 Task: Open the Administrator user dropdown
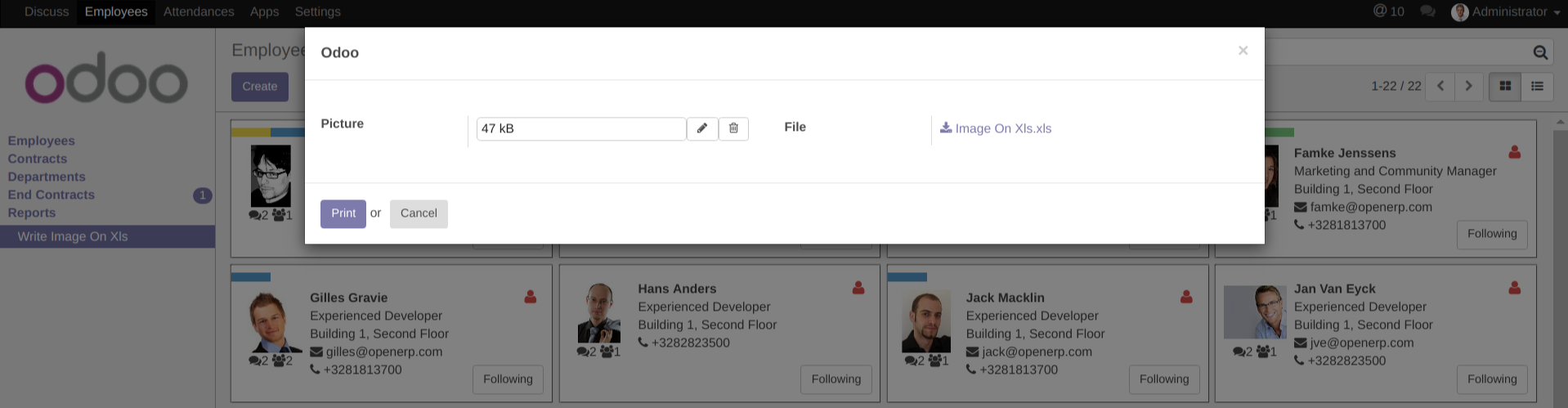(x=1508, y=11)
